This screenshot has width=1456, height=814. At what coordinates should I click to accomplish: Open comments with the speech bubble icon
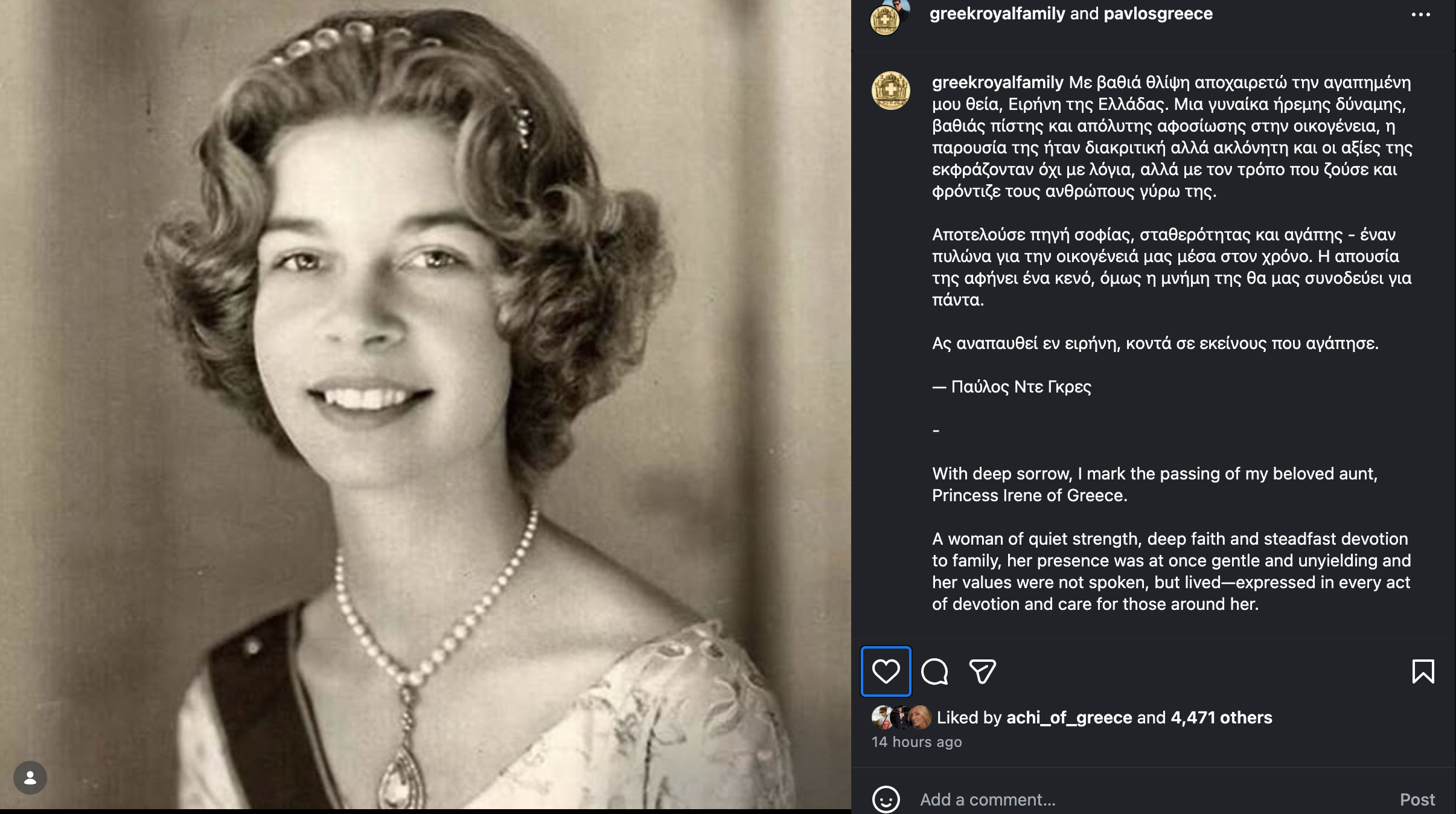click(934, 671)
